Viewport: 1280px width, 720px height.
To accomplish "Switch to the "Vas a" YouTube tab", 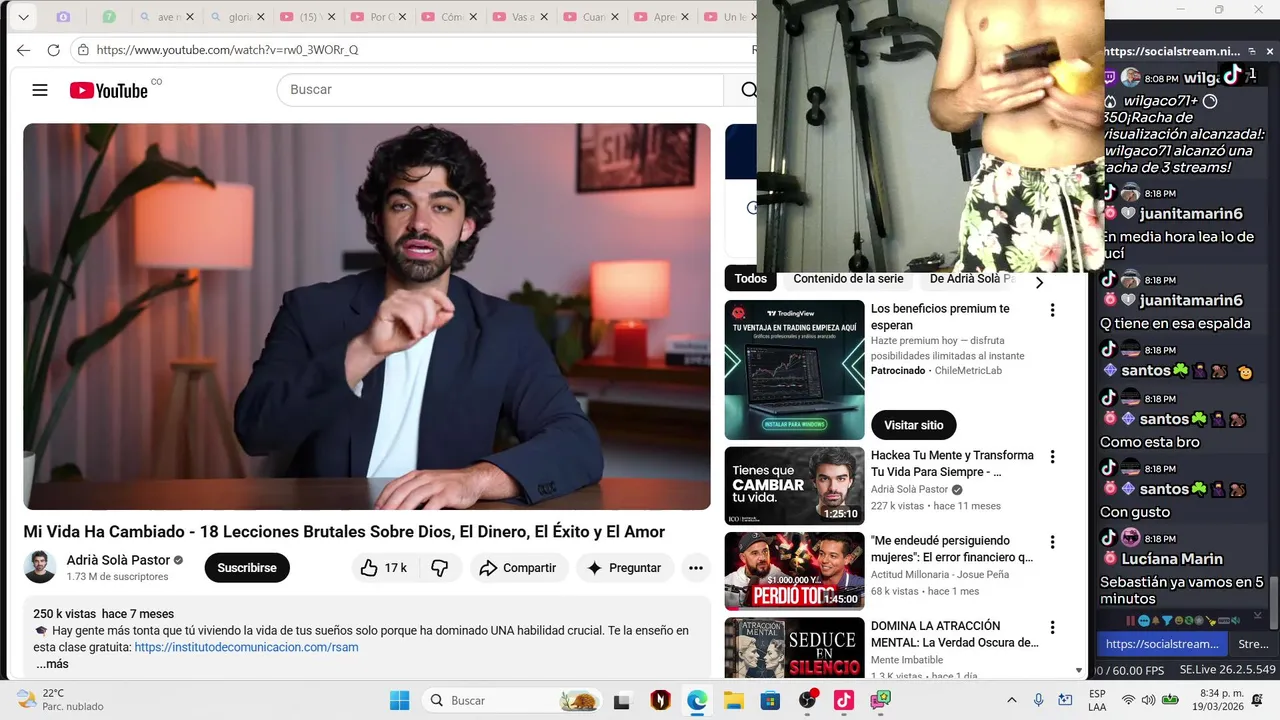I will click(522, 17).
